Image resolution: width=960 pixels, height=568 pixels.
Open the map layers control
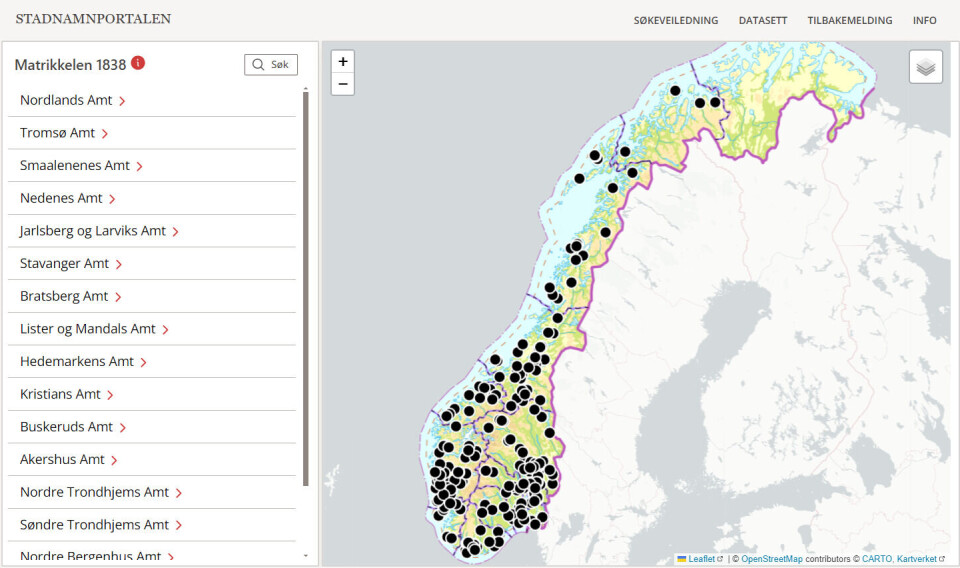(925, 67)
